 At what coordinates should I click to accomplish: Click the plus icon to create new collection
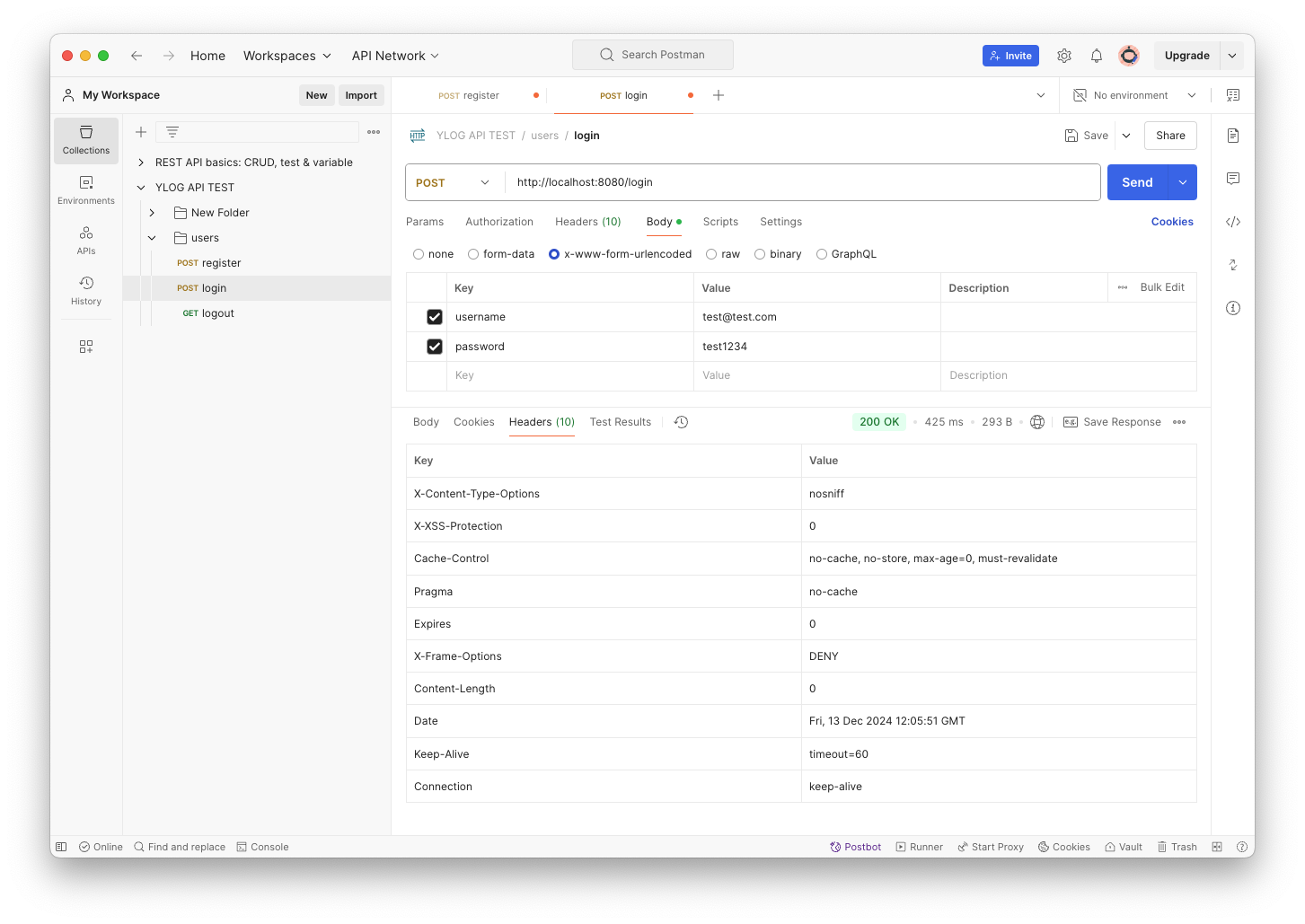pyautogui.click(x=141, y=132)
